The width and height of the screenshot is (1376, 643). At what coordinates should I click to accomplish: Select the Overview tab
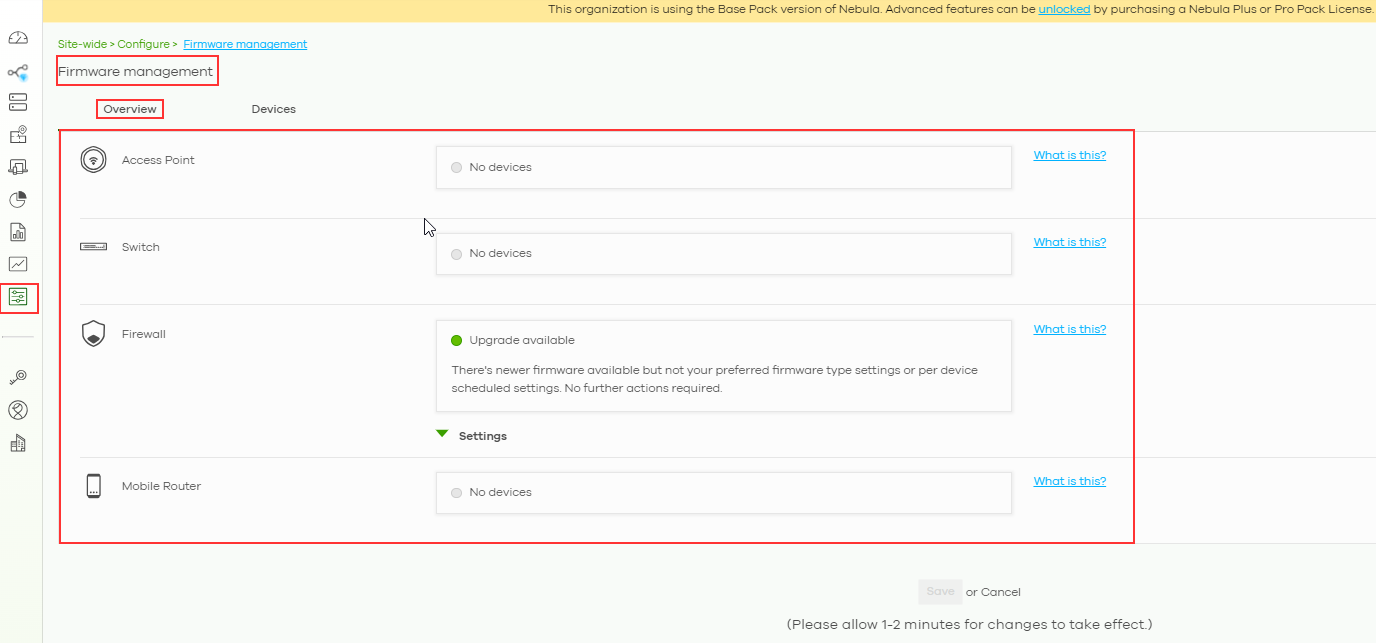(130, 109)
